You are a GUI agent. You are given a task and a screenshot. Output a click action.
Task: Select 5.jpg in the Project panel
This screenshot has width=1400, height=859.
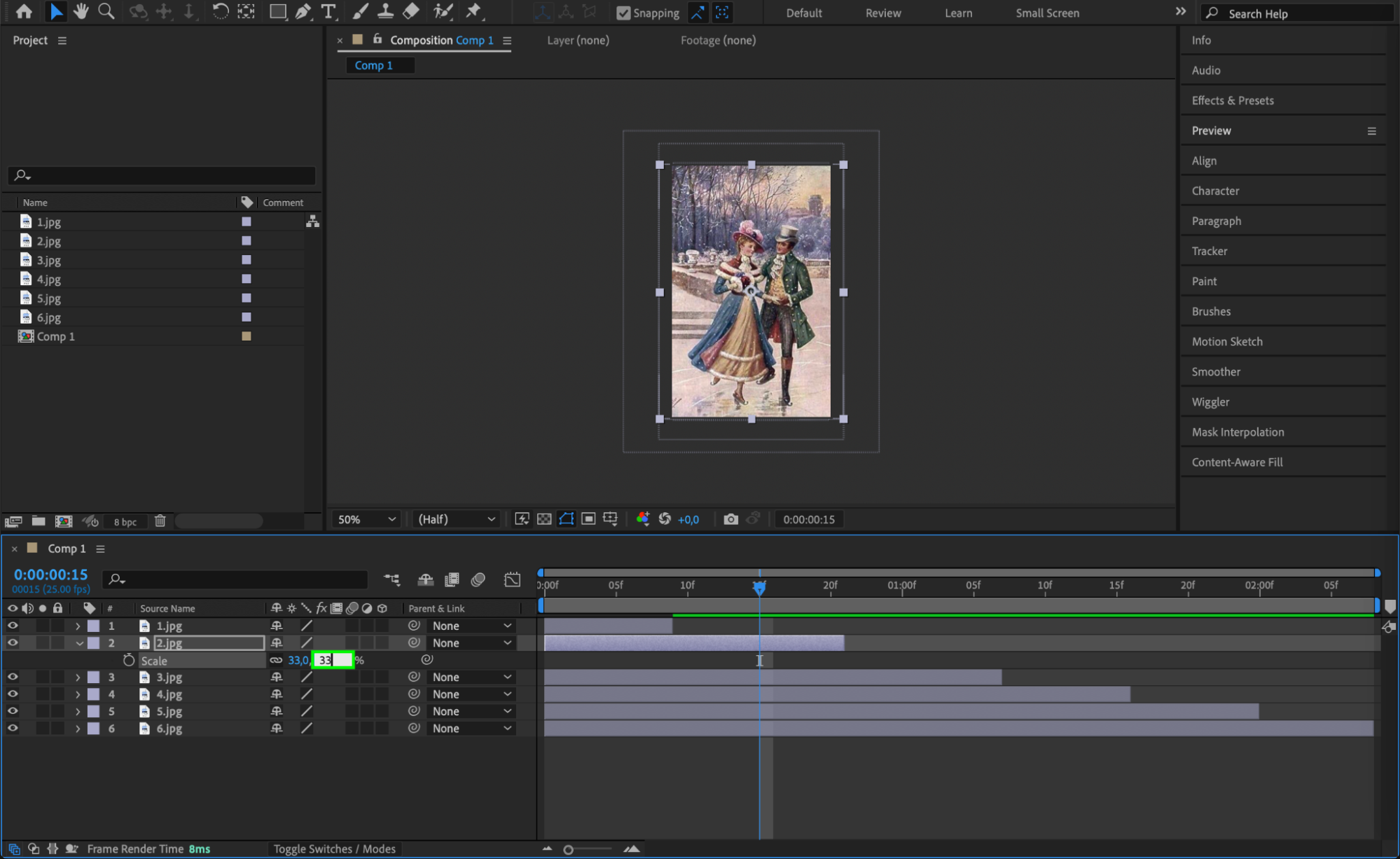click(49, 298)
